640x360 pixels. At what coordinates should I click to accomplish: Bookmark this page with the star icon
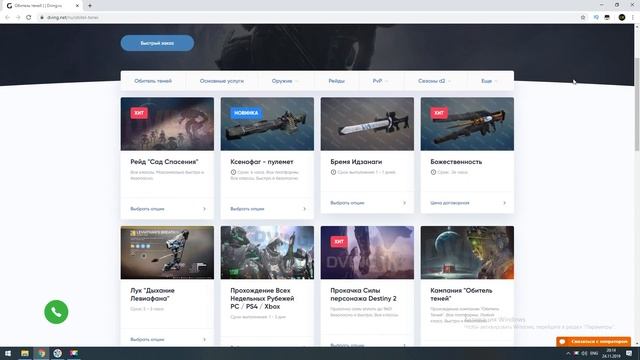(x=583, y=18)
